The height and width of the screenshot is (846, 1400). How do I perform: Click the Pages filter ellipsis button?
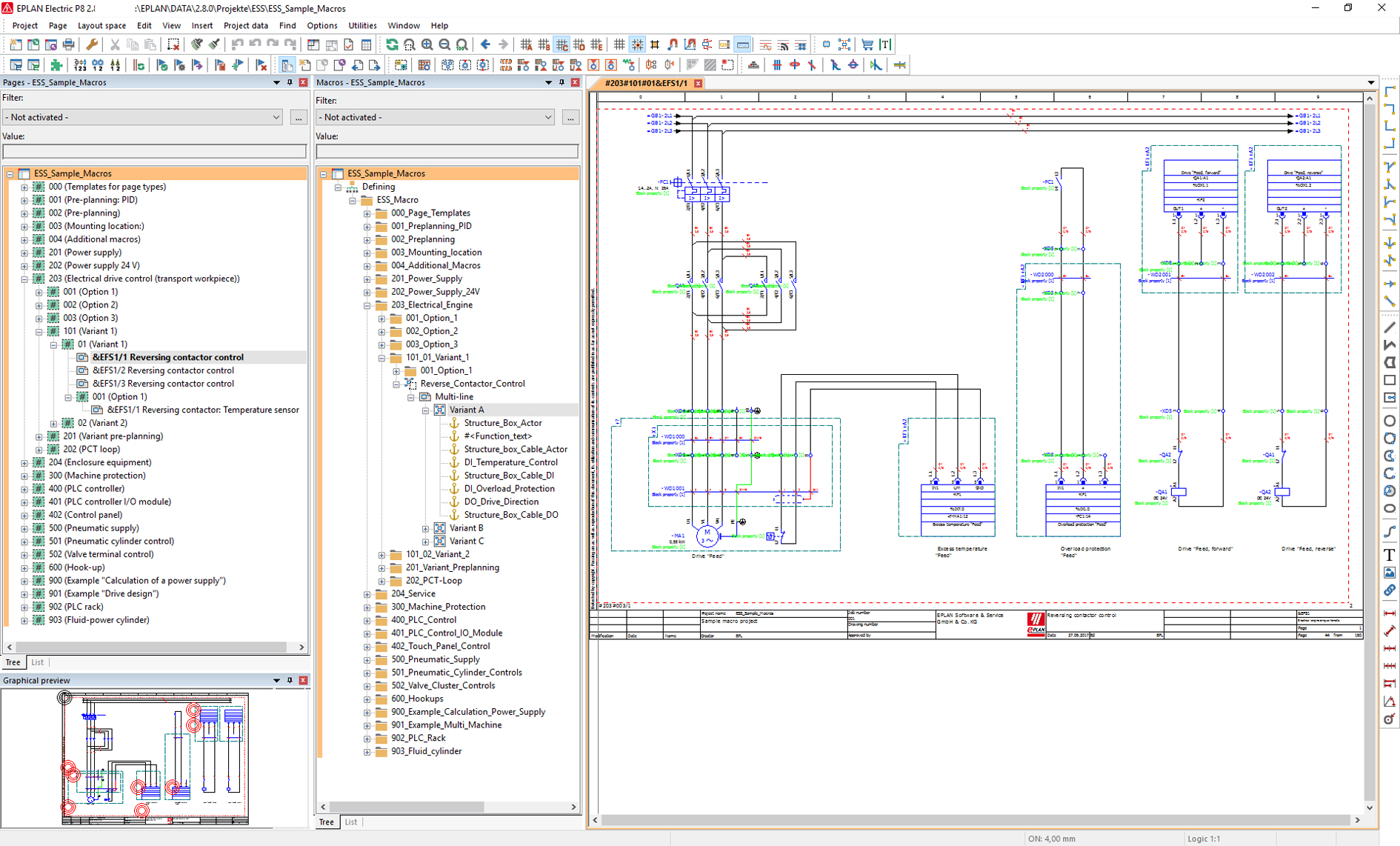coord(299,117)
